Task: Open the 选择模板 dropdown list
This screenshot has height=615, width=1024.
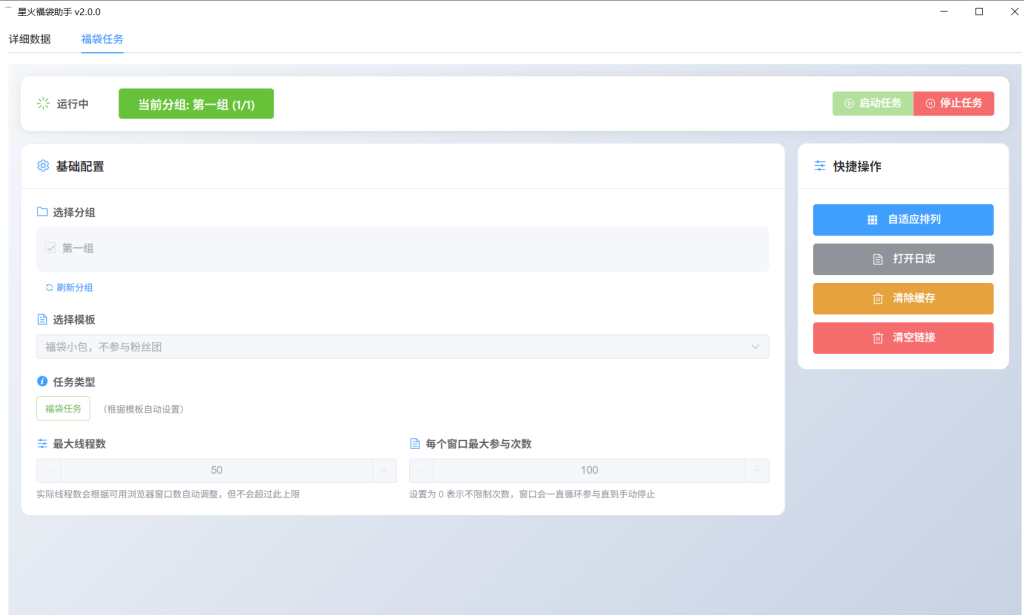Action: pyautogui.click(x=402, y=346)
